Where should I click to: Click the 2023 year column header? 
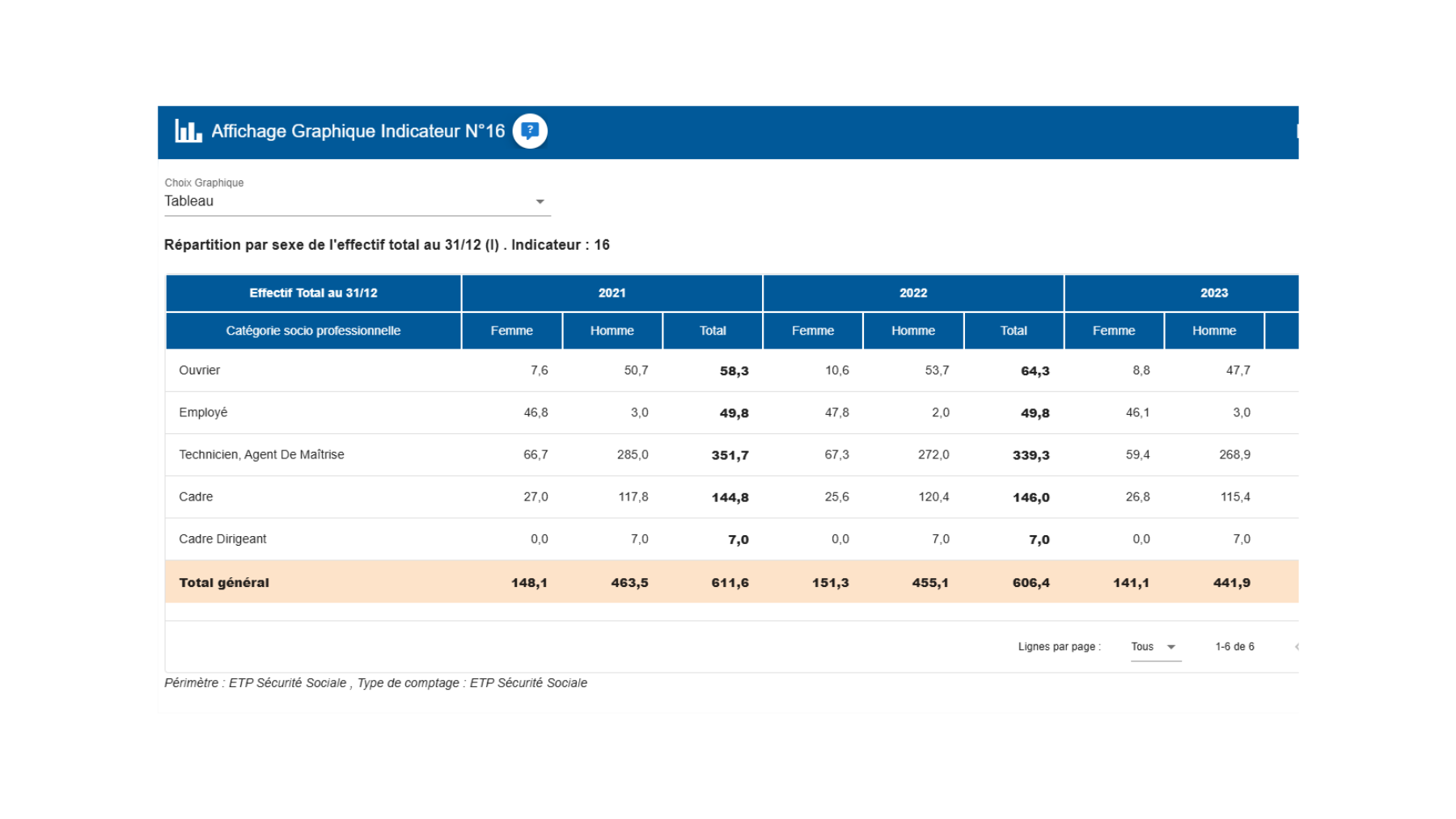1213,293
